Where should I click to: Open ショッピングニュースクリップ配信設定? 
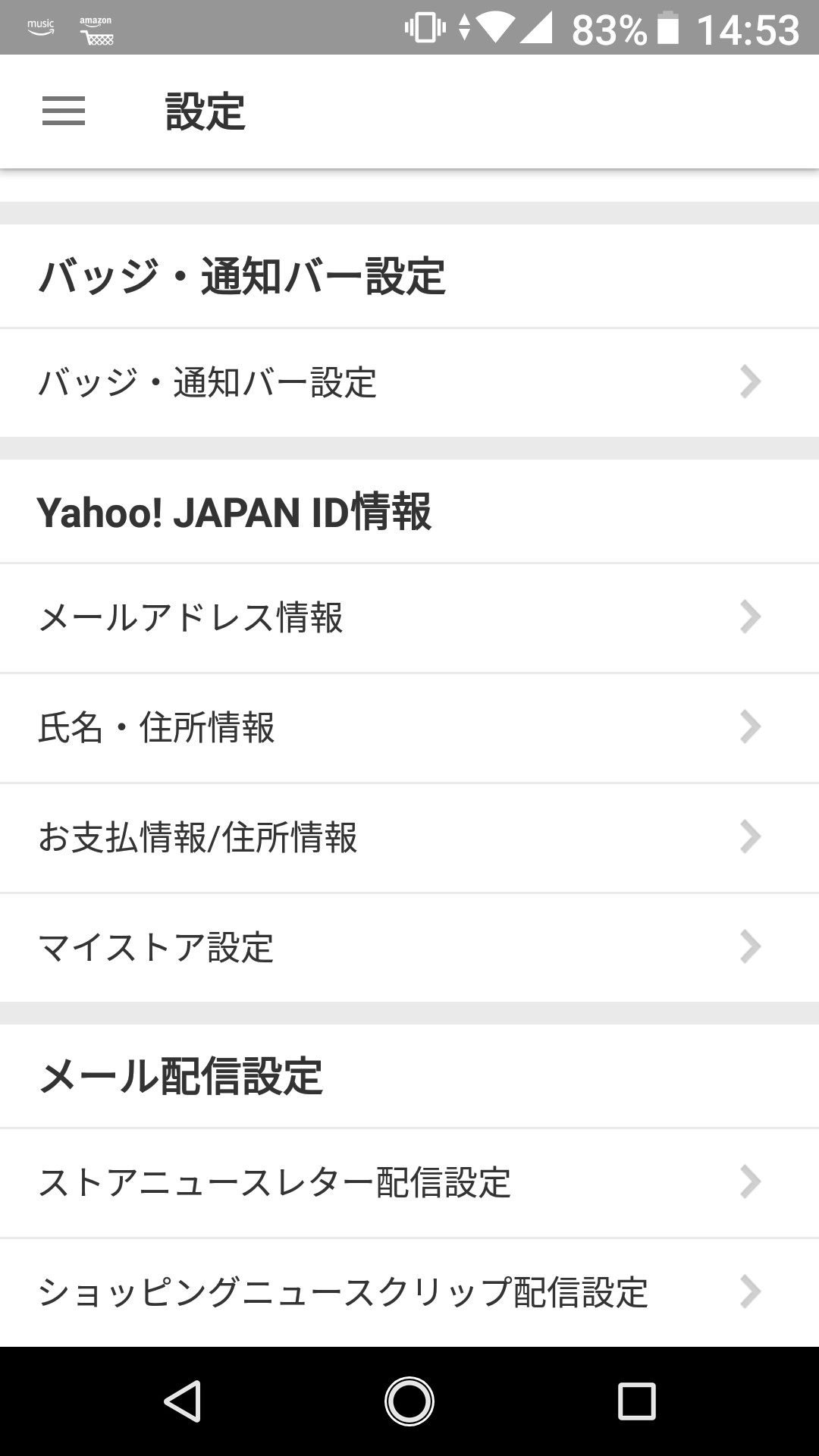click(343, 1293)
